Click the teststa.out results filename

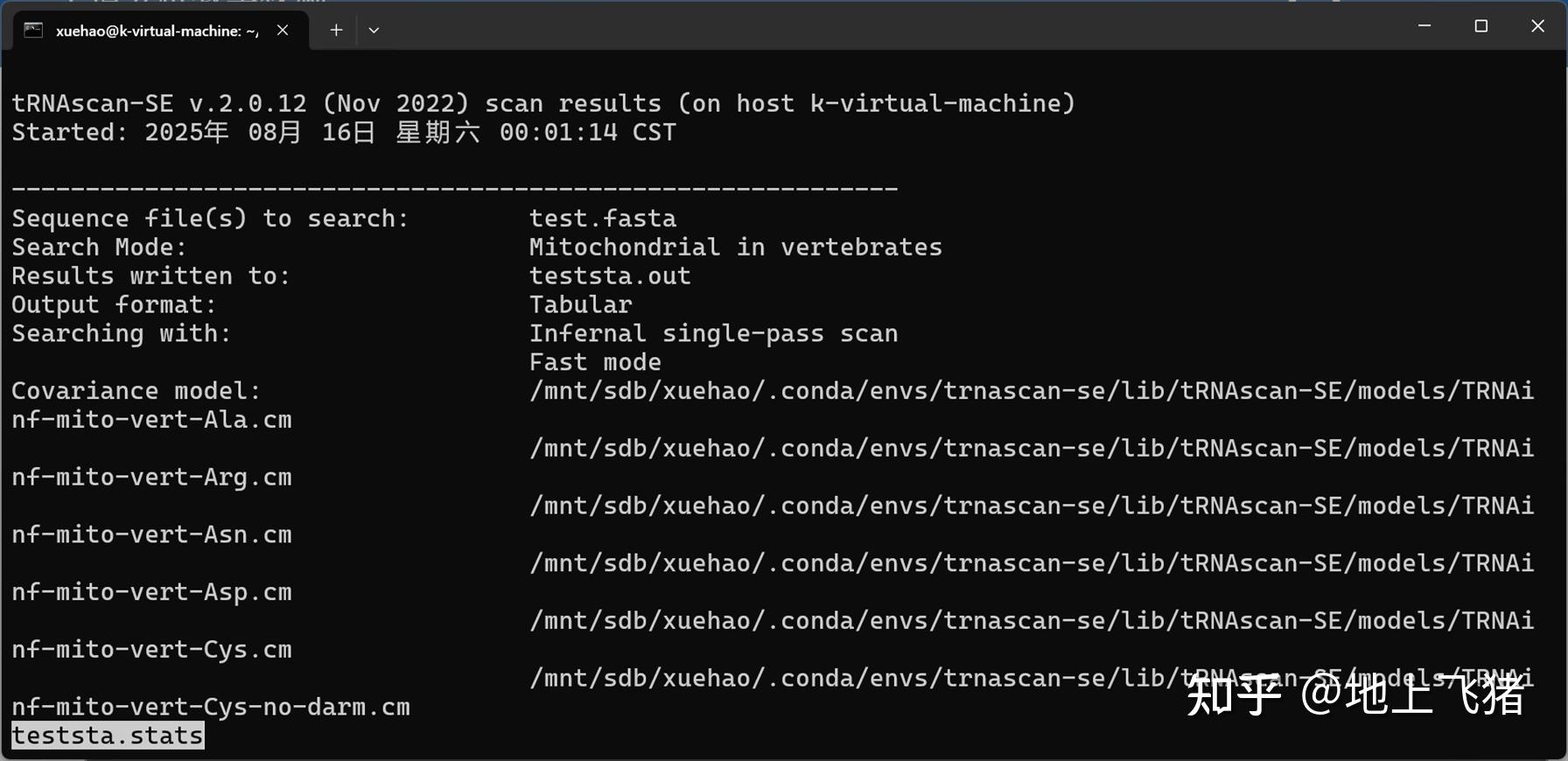tap(609, 276)
